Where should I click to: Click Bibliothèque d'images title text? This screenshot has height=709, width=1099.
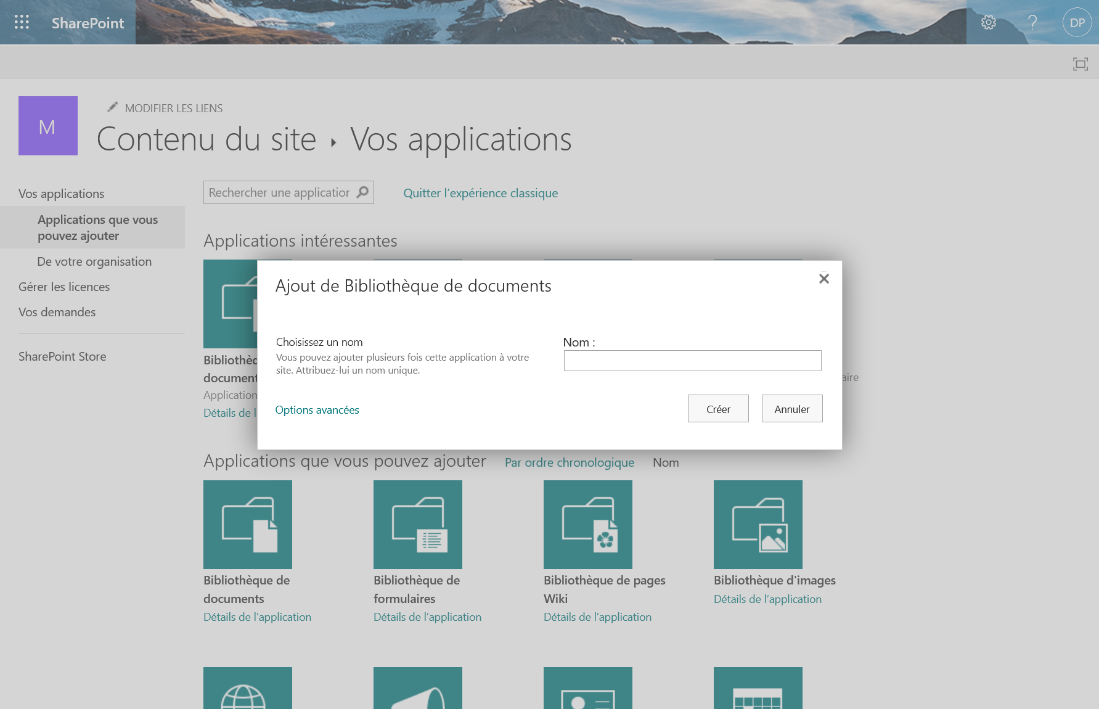[774, 580]
